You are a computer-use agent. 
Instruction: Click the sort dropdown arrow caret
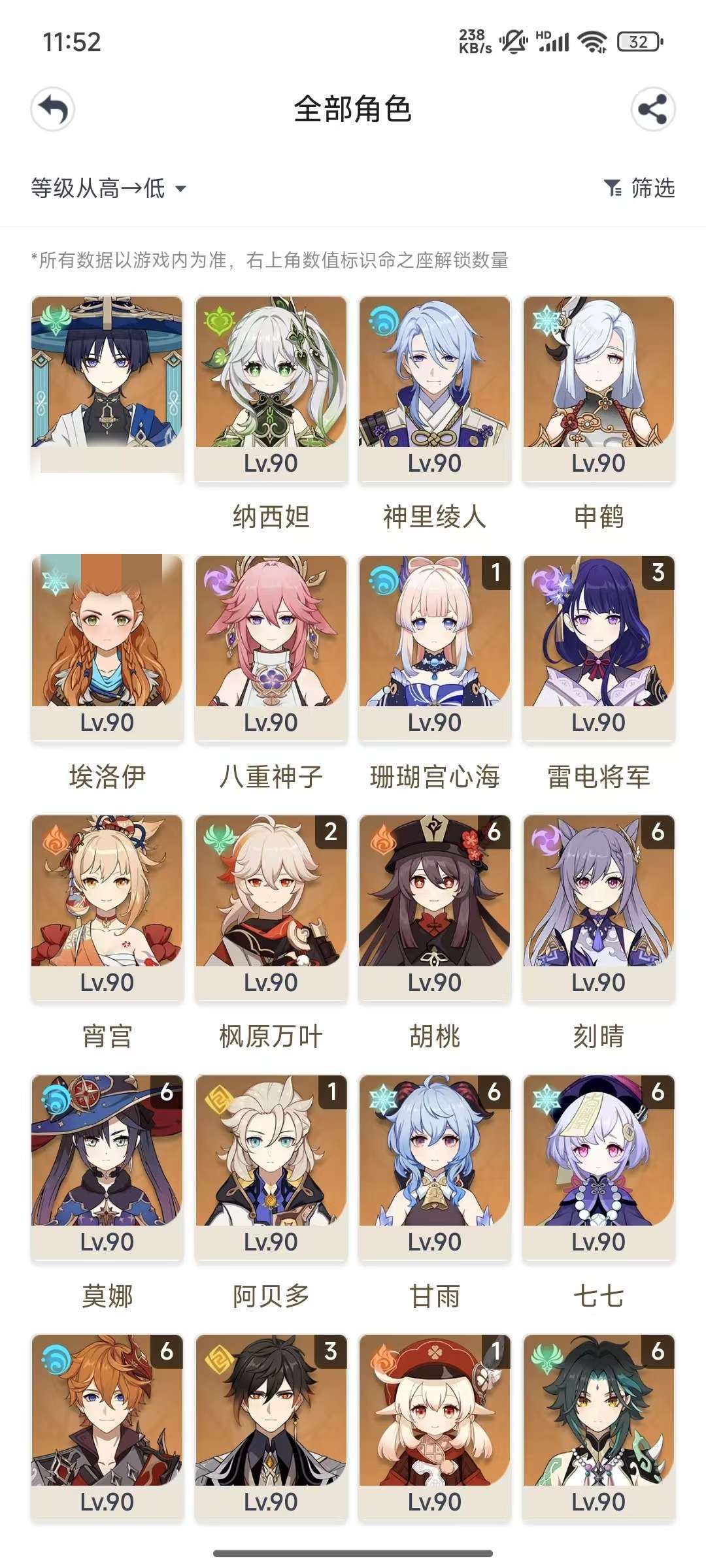(x=180, y=189)
